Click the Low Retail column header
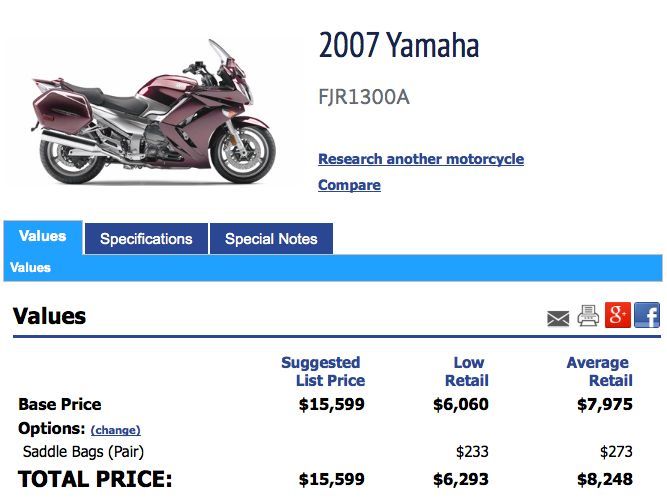The image size is (667, 499). (x=467, y=371)
